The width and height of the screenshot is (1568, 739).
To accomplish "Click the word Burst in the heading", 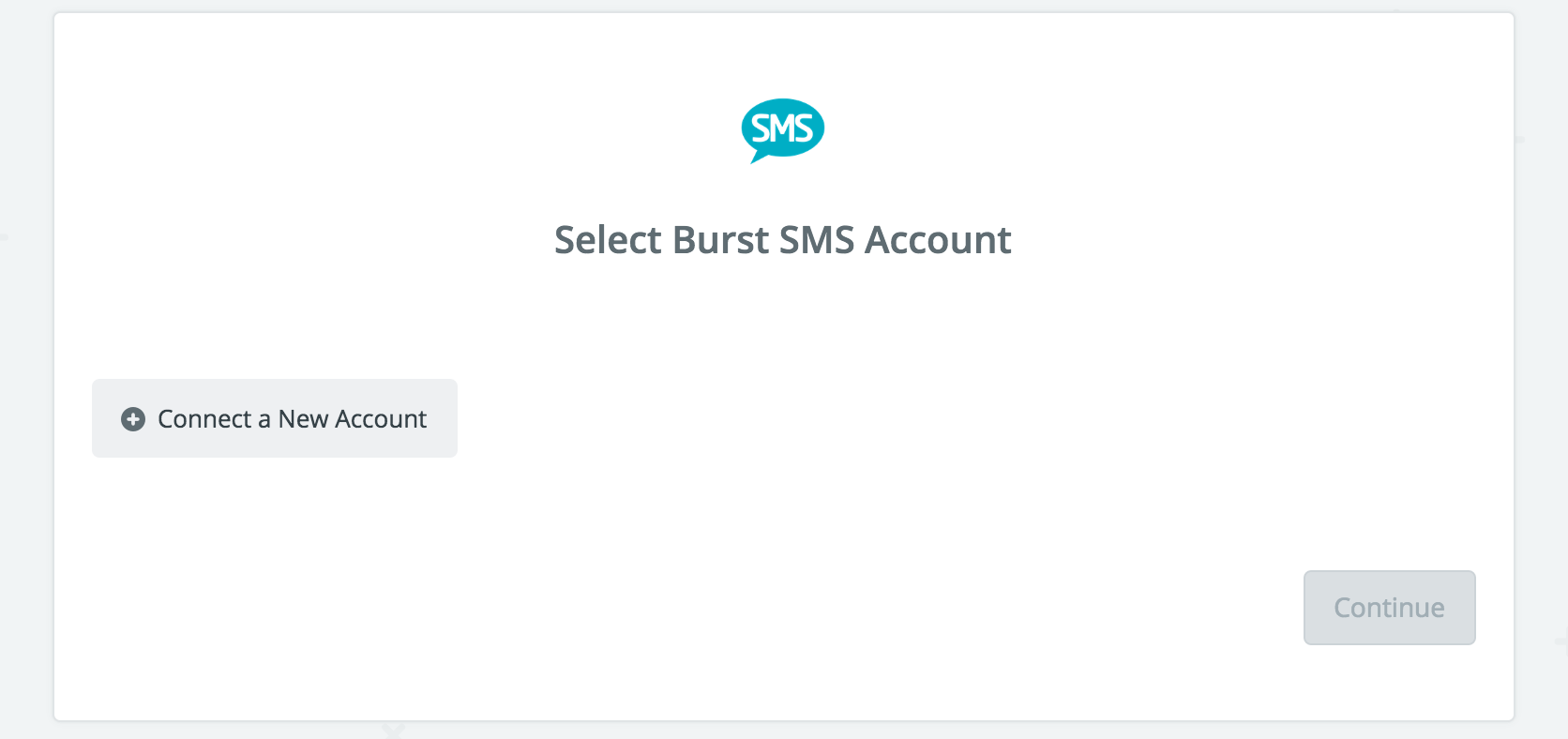I will click(721, 240).
